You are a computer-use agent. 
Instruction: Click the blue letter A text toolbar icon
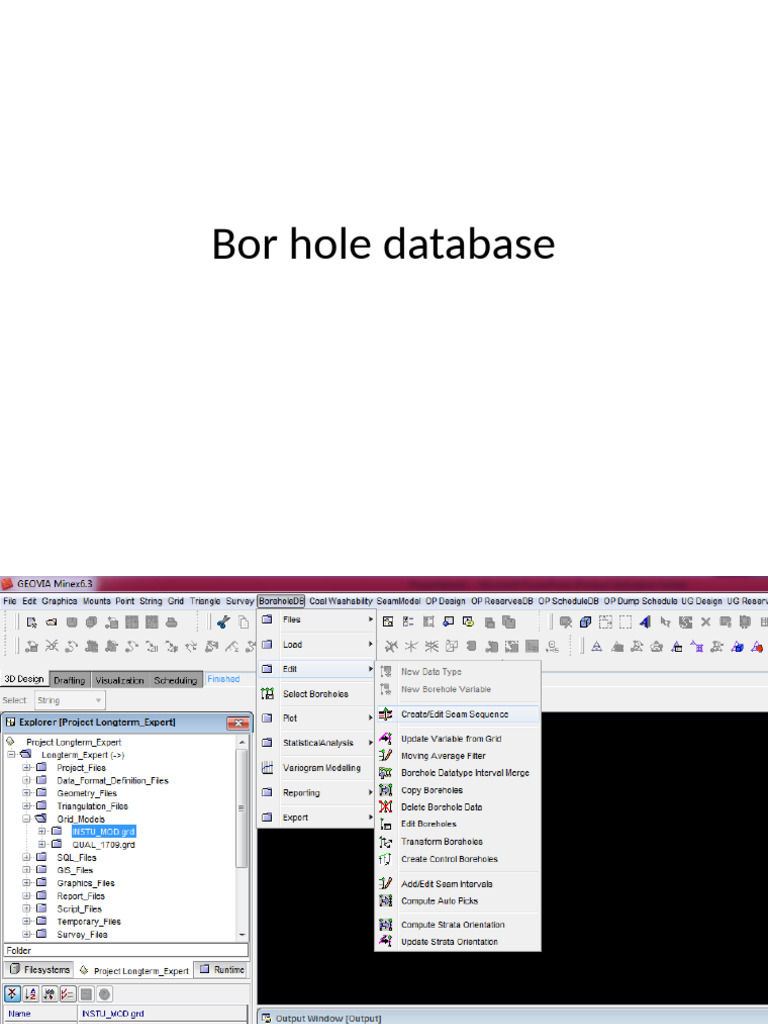click(645, 622)
